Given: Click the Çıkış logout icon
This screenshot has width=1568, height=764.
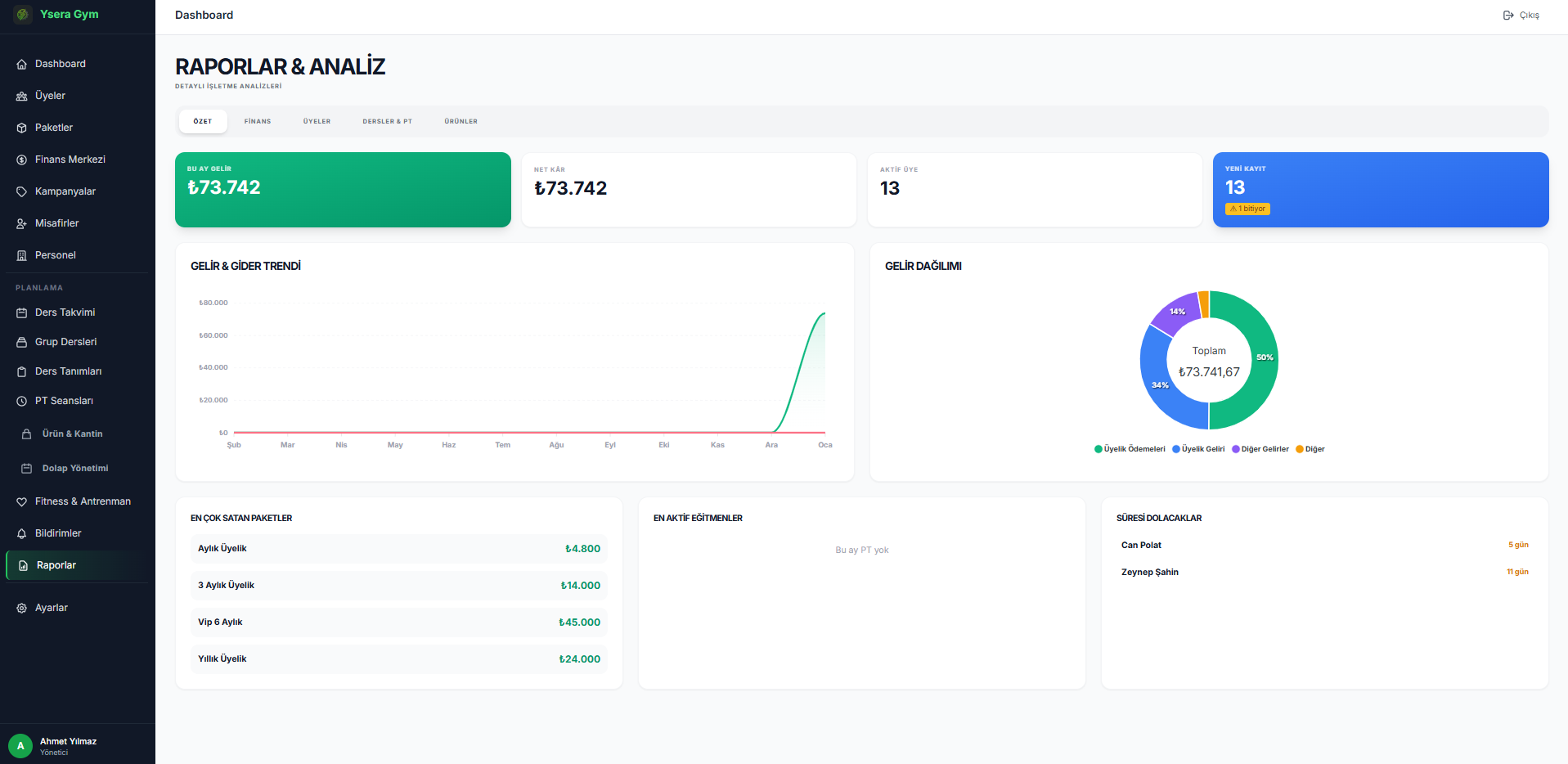Looking at the screenshot, I should (x=1508, y=16).
